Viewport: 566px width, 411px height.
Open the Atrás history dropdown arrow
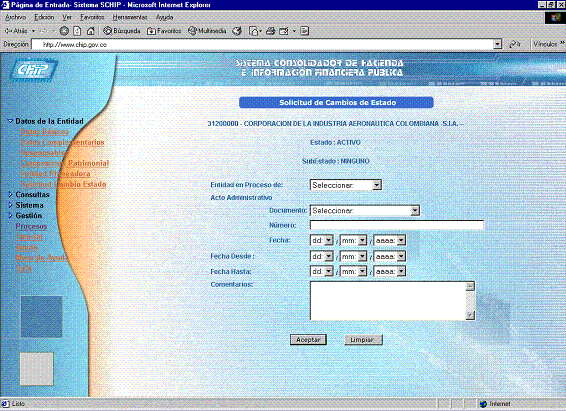point(34,31)
